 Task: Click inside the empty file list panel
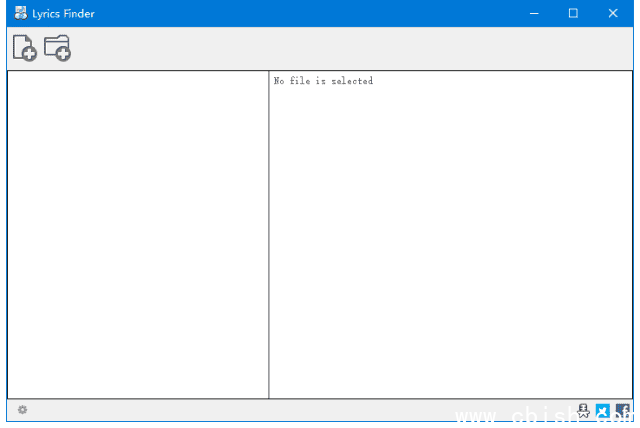click(x=137, y=235)
